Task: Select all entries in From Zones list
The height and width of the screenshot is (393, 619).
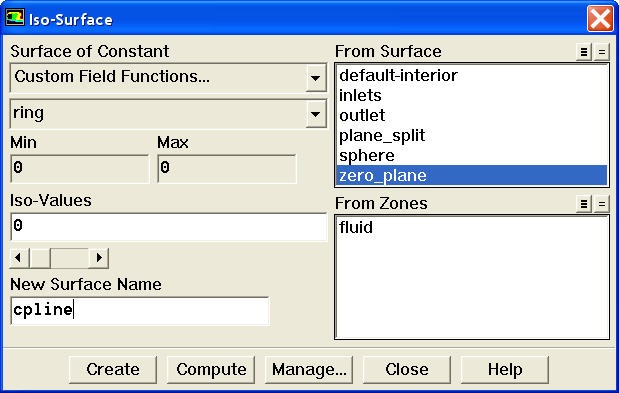Action: (583, 204)
